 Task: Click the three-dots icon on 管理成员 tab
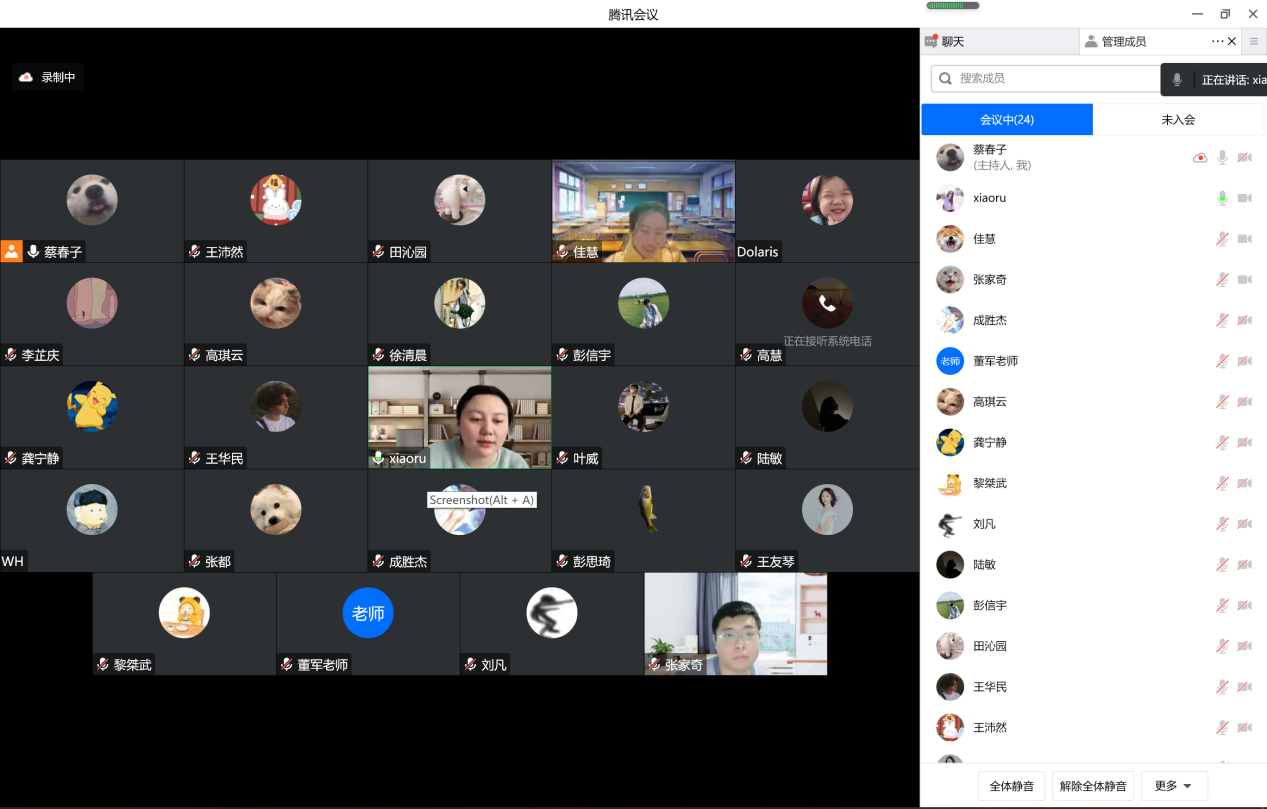1217,41
